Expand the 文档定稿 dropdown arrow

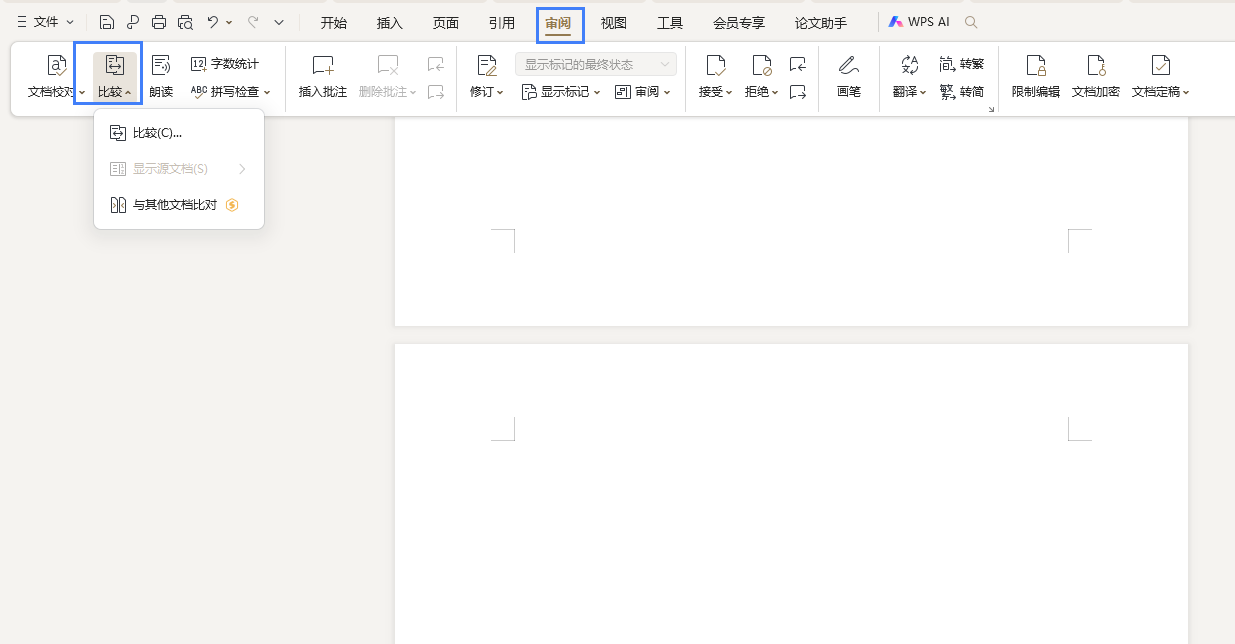1186,92
